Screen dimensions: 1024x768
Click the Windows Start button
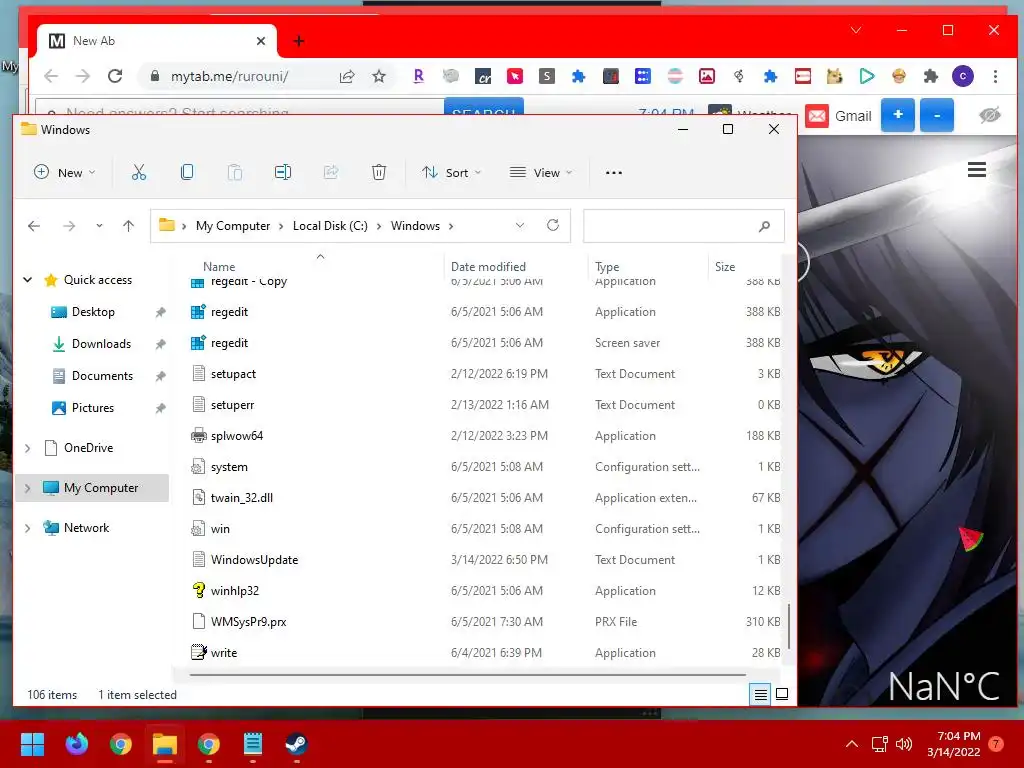(x=32, y=744)
